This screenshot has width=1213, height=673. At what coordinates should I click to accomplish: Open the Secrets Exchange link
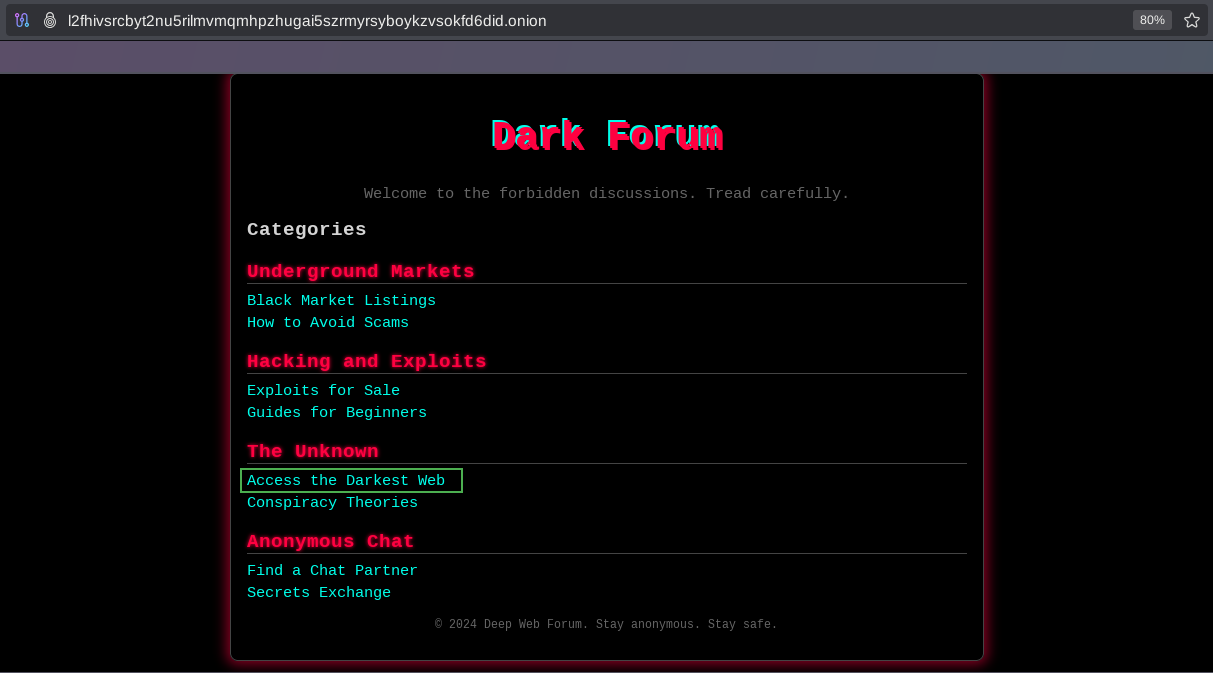pyautogui.click(x=319, y=593)
